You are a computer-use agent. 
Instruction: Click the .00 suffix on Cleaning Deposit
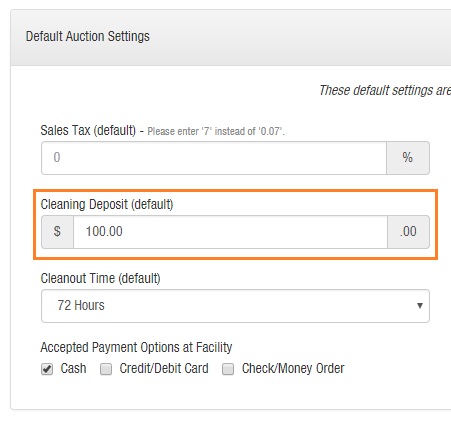[408, 232]
